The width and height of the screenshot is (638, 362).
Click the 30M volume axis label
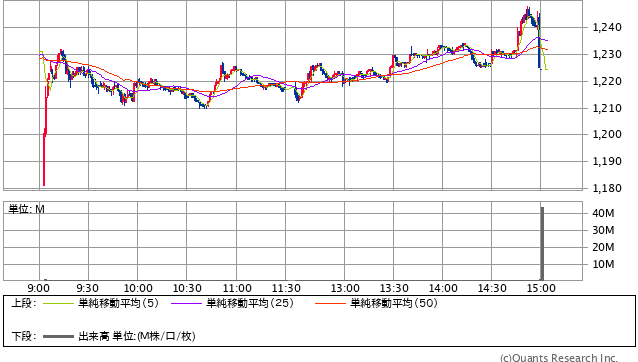603,230
